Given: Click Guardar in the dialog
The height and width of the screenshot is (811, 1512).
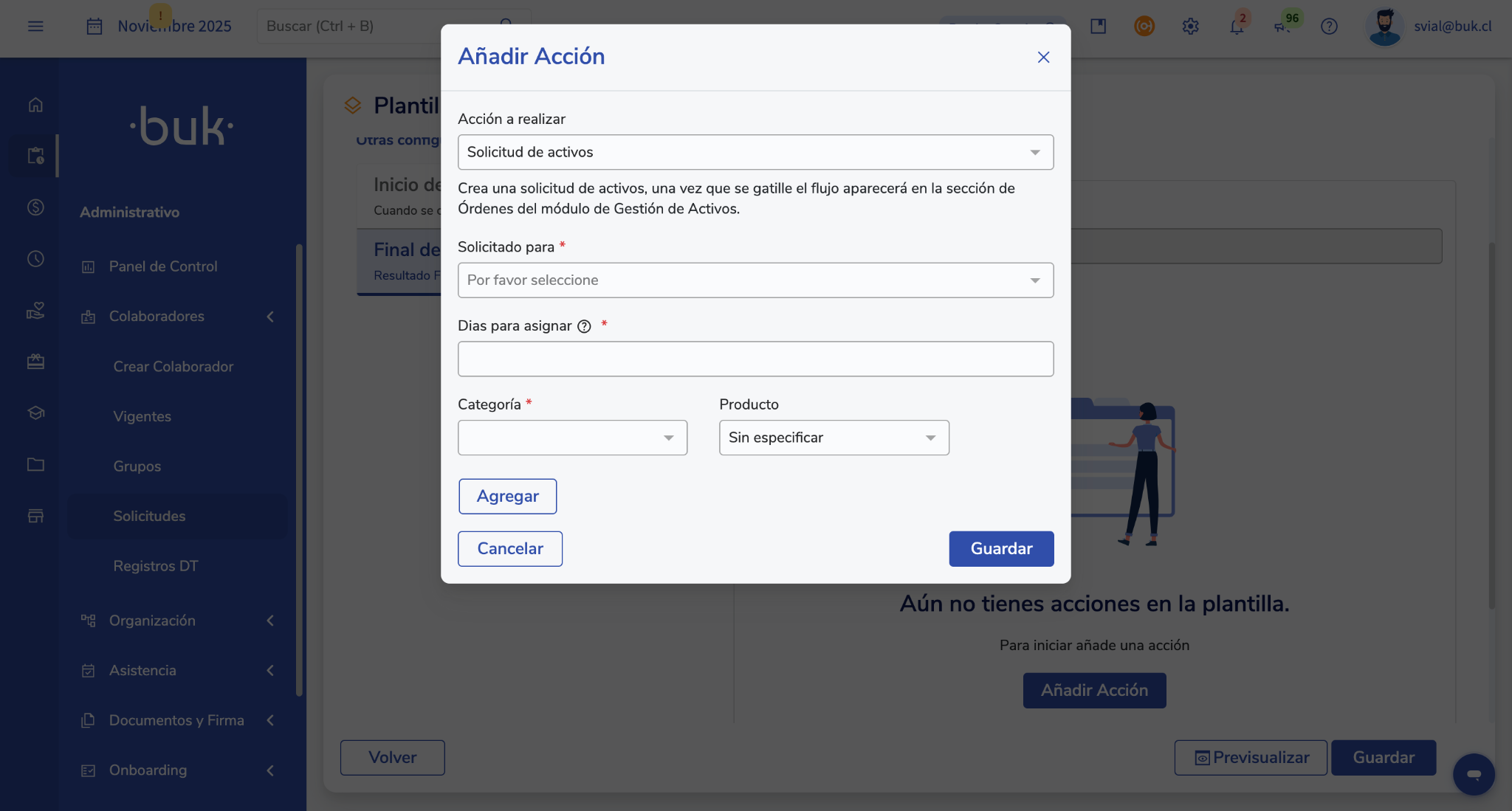Looking at the screenshot, I should point(1001,549).
